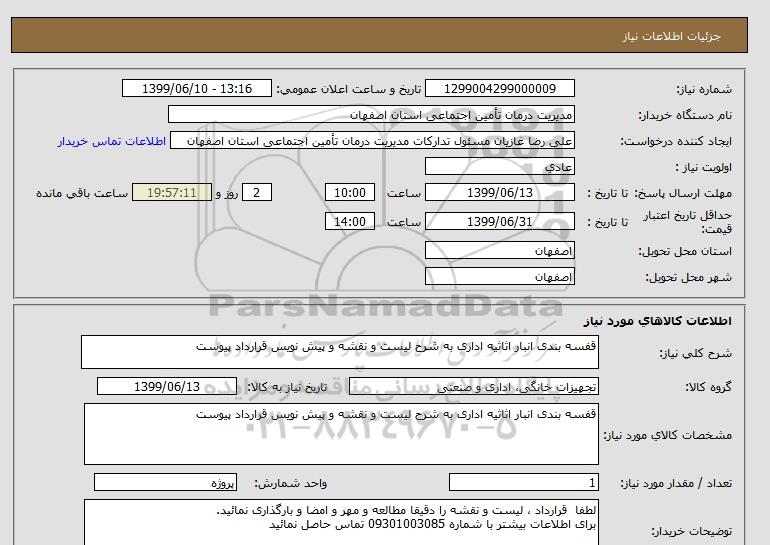Click the quantity field showing 1

coord(523,482)
